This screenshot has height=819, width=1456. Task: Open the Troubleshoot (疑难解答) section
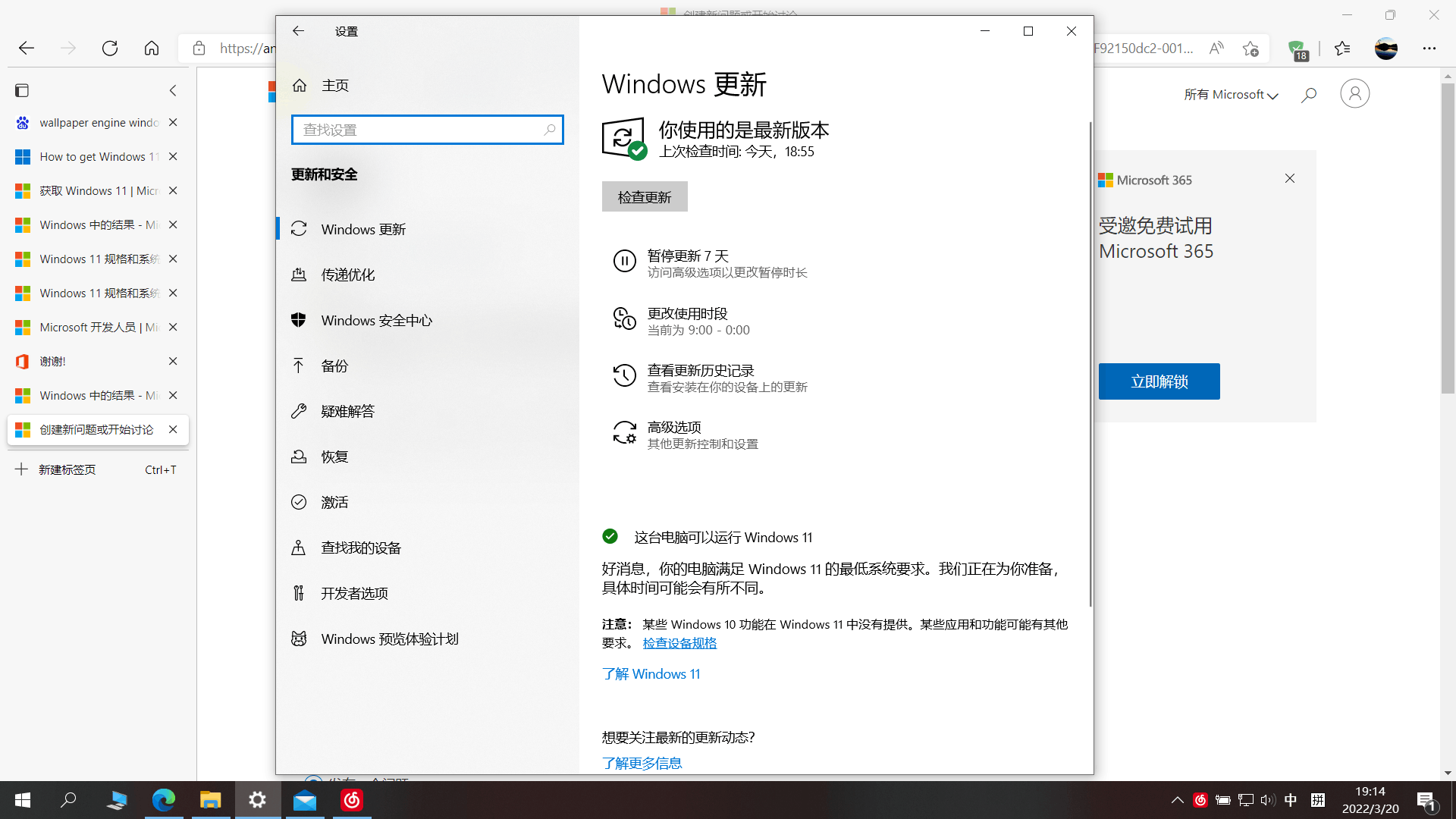click(347, 412)
